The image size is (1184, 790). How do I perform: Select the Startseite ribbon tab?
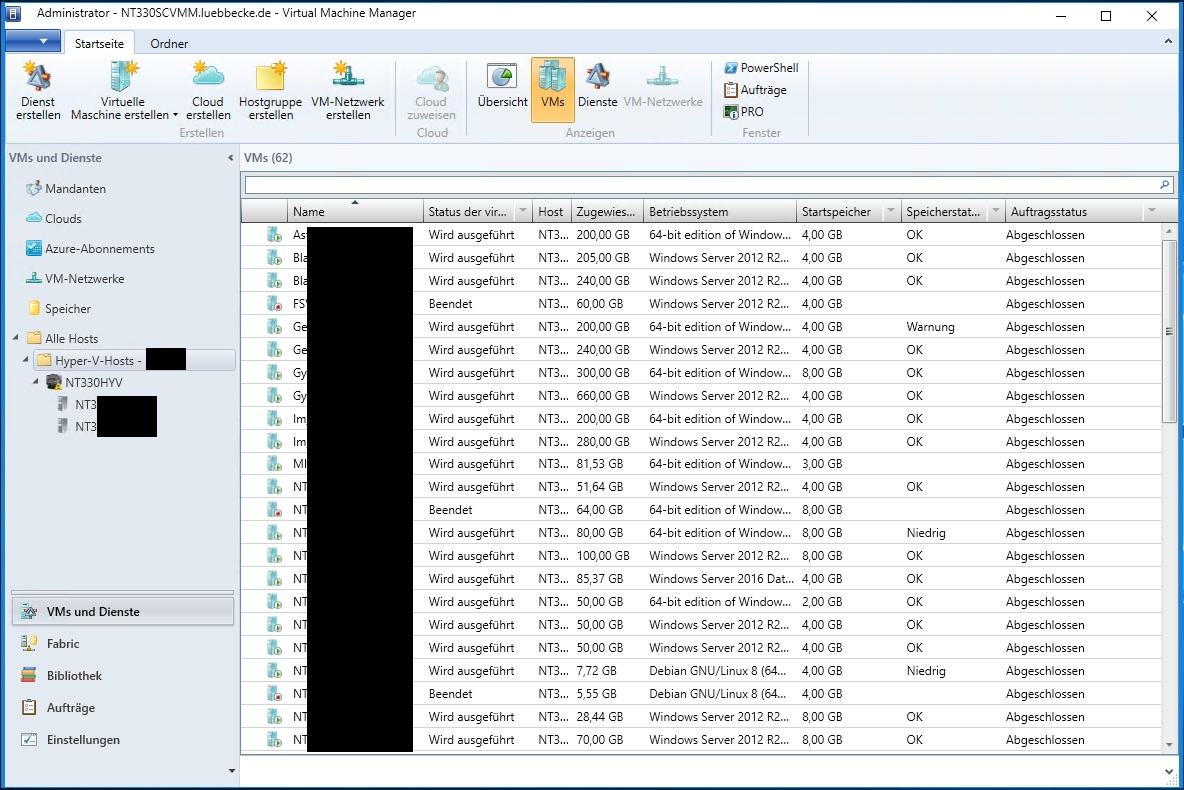[x=100, y=44]
